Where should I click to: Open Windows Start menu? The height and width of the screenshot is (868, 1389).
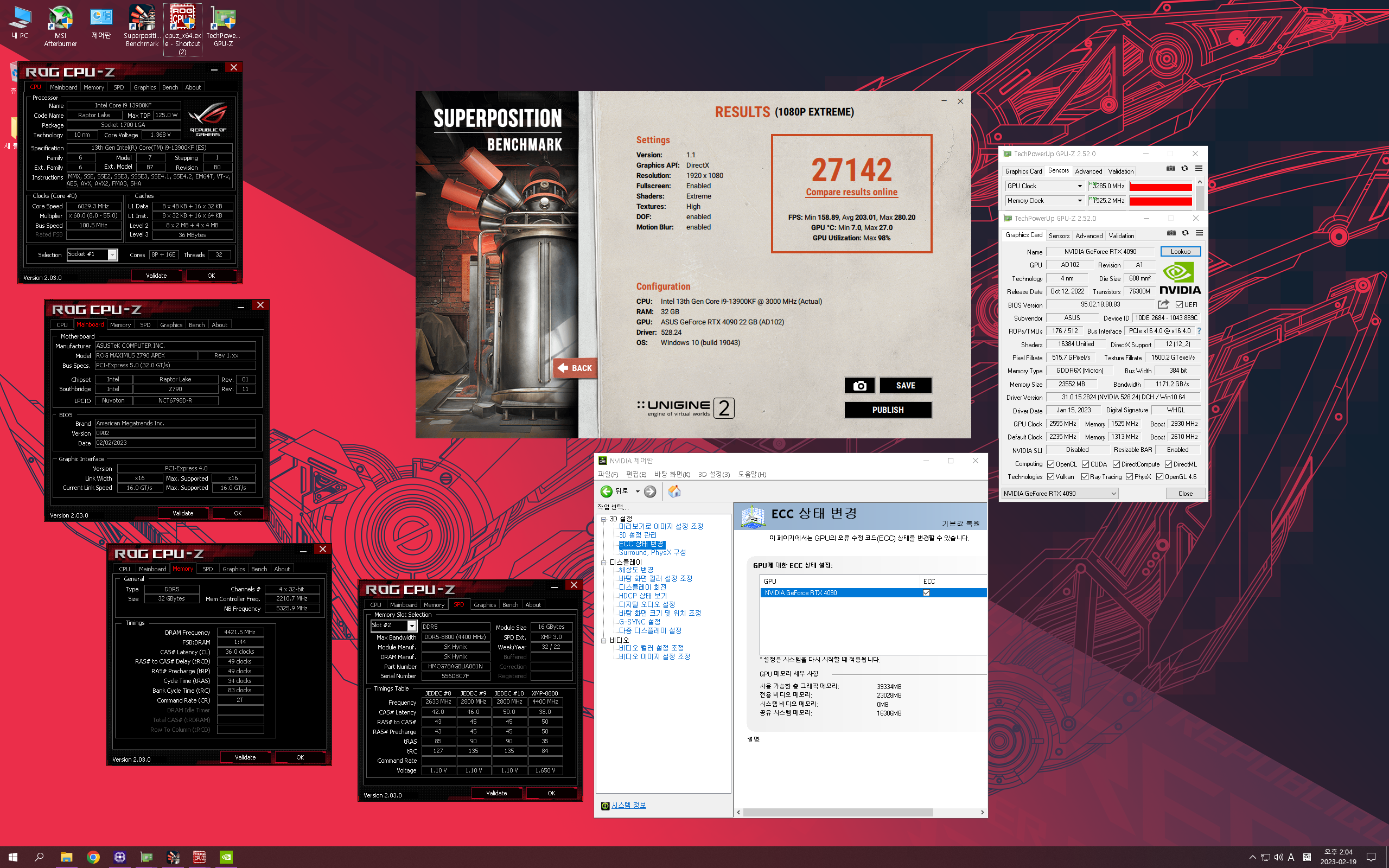tap(12, 857)
